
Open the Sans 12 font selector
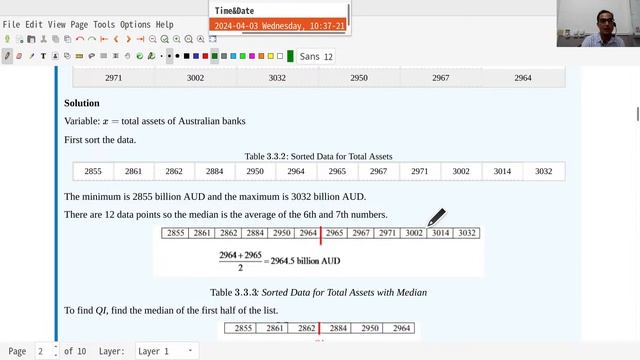316,56
